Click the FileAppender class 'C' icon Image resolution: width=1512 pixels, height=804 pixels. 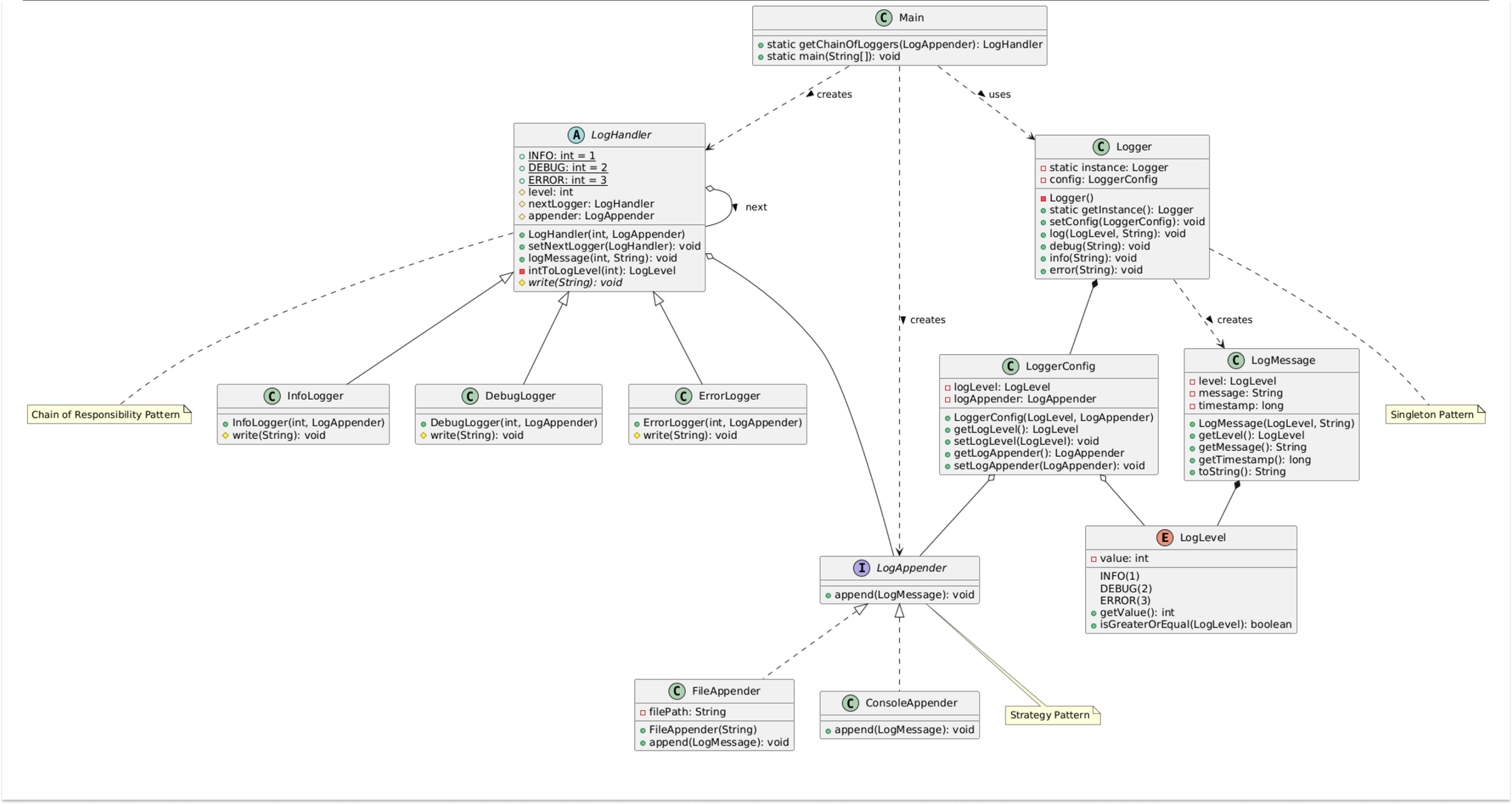[677, 691]
